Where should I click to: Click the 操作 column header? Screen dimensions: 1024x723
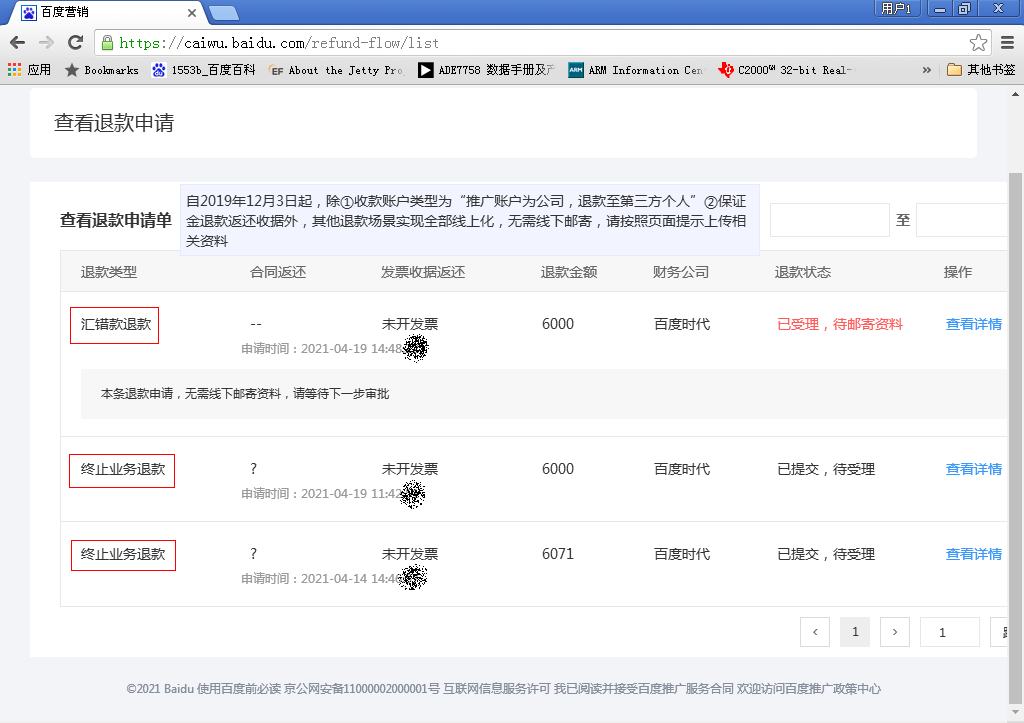(x=958, y=272)
